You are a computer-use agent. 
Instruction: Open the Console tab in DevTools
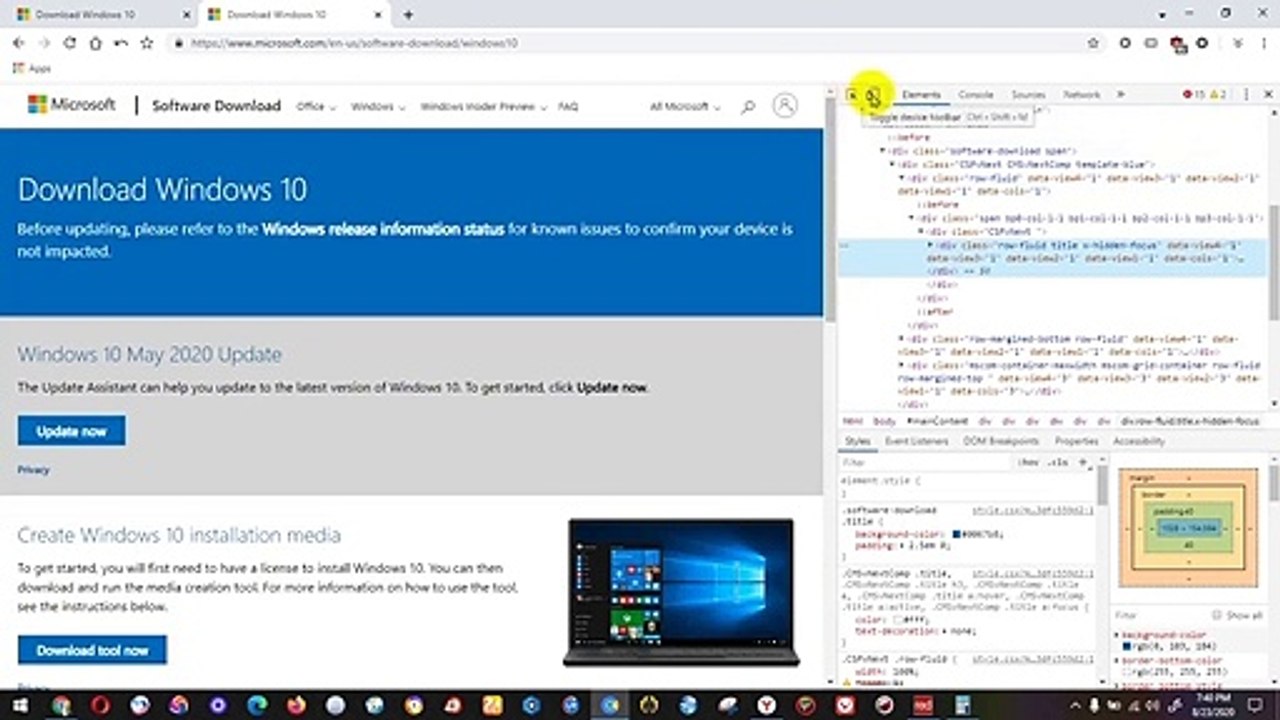pos(976,95)
